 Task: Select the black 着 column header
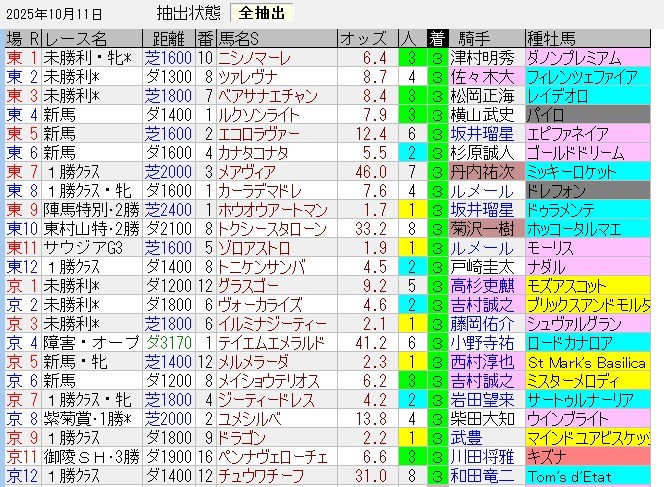tap(437, 39)
